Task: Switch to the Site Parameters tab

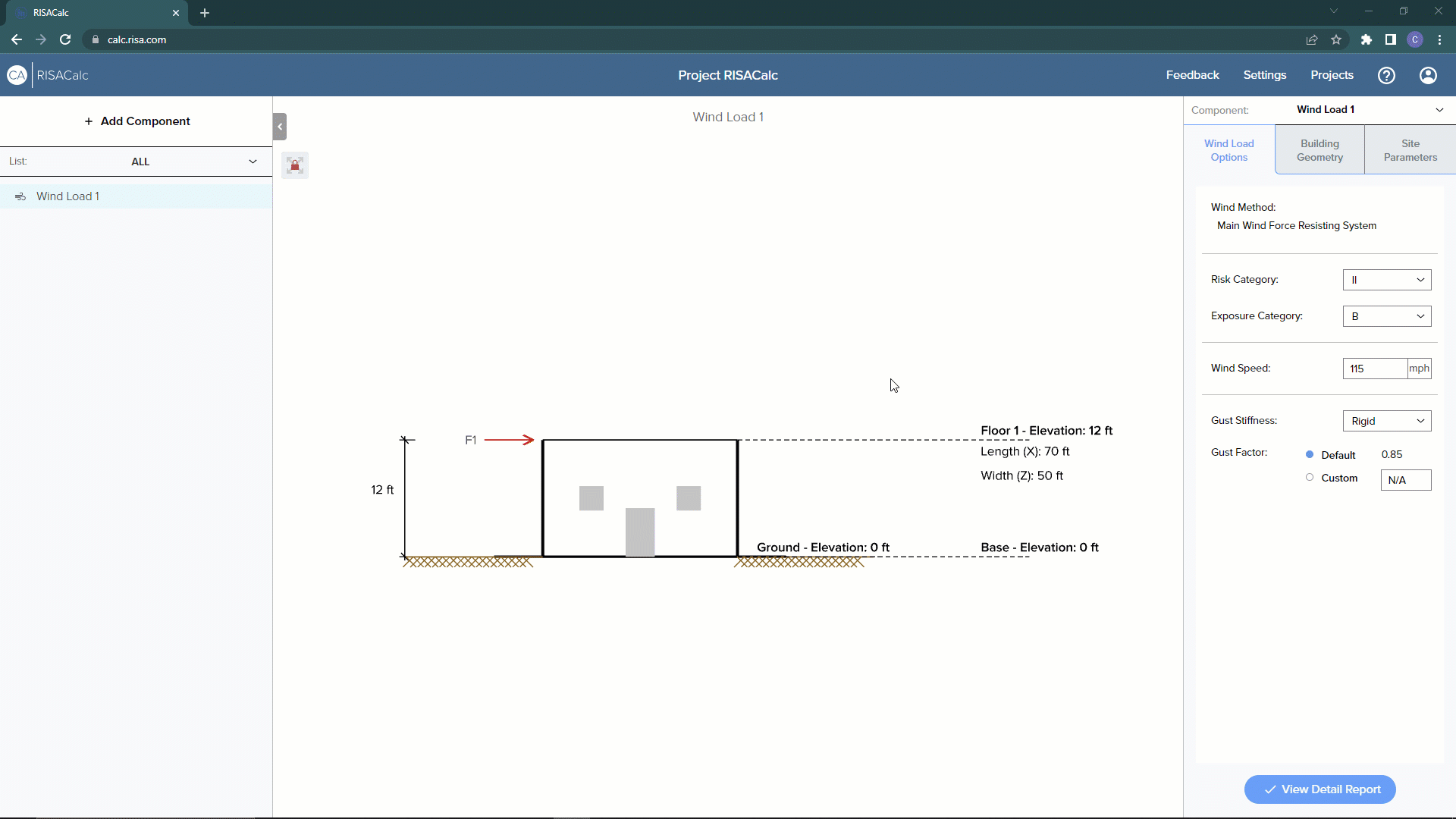Action: [1410, 149]
